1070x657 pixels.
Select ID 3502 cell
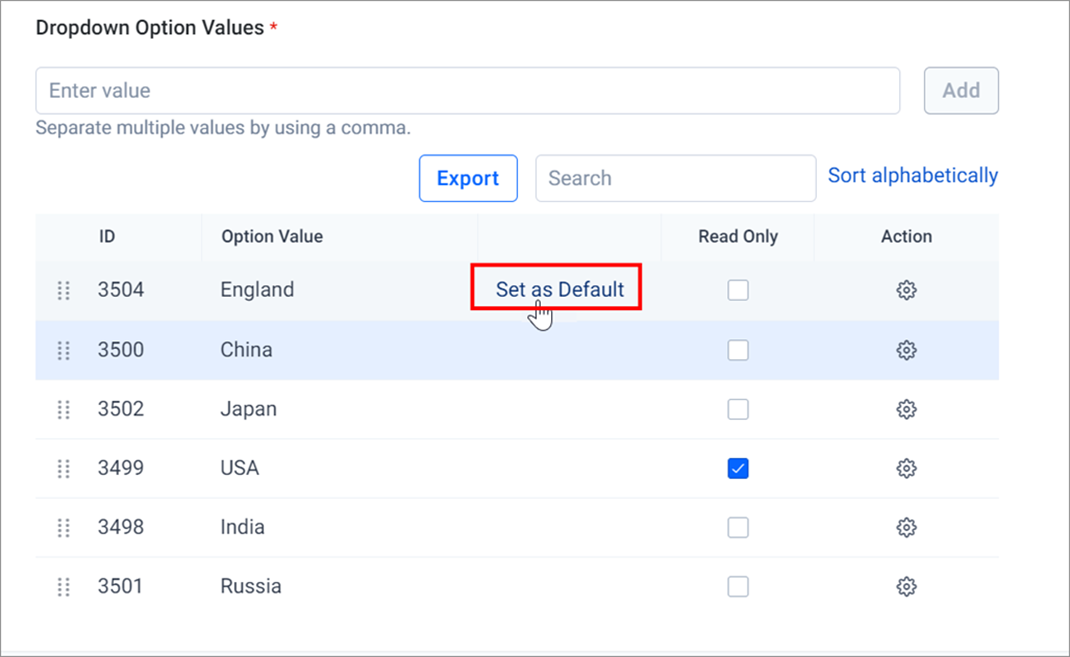coord(121,409)
